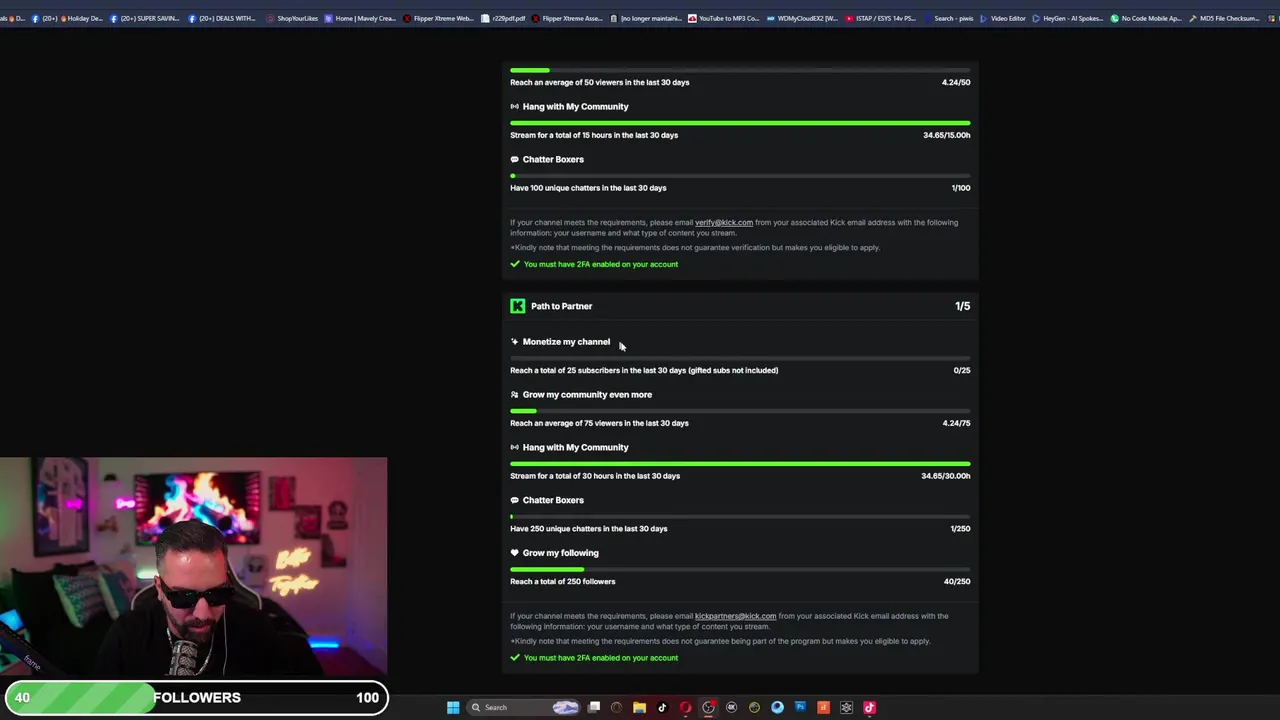Open the OBS Studio taskbar icon
Image resolution: width=1280 pixels, height=720 pixels.
pyautogui.click(x=708, y=707)
